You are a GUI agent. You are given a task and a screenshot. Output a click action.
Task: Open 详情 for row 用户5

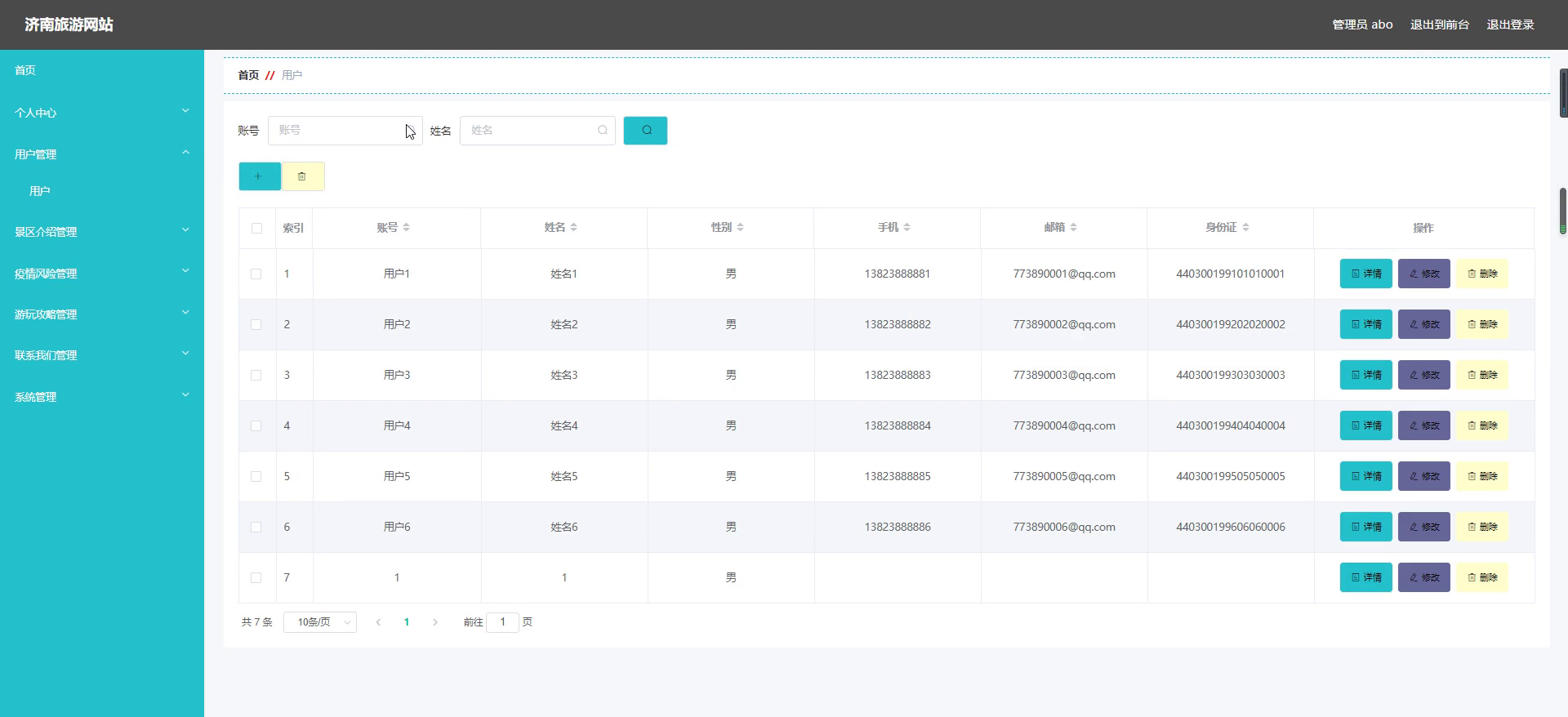tap(1366, 476)
